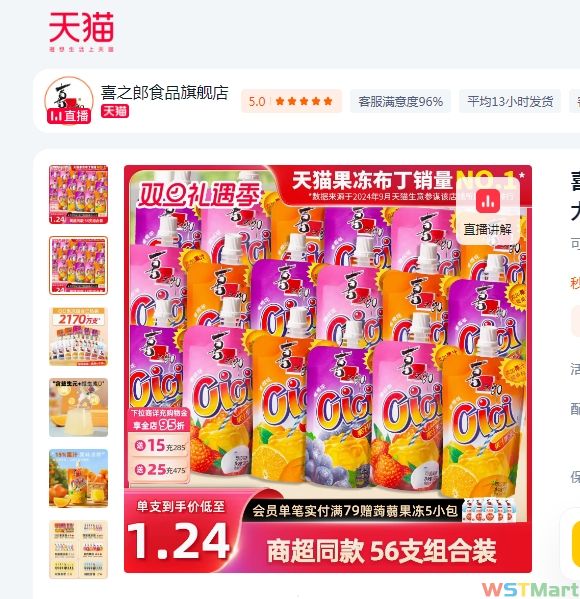
Task: Select the orange juice glass thumbnail
Action: tap(78, 408)
